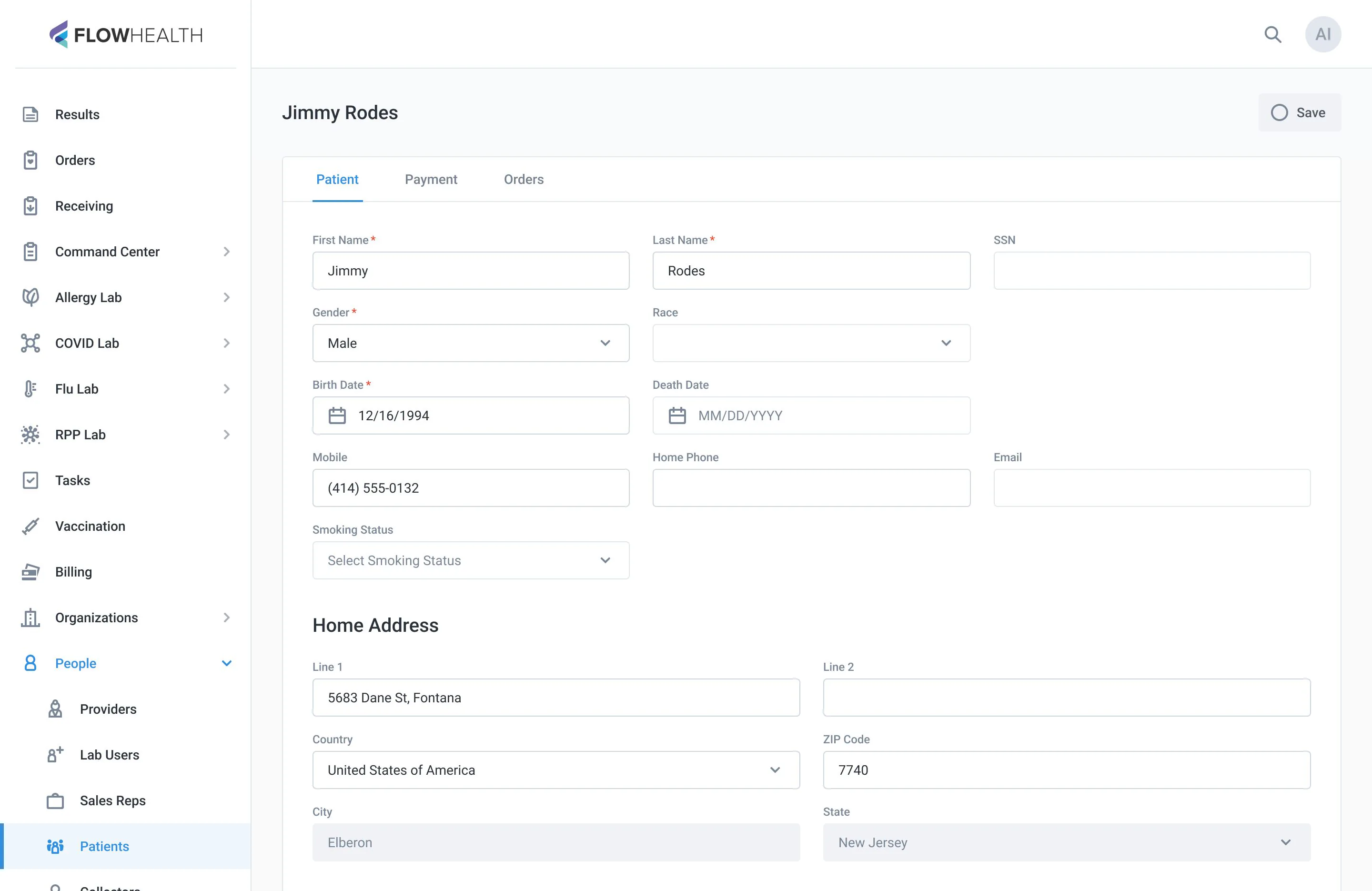Expand the Command Center submenu chevron

[x=227, y=252]
